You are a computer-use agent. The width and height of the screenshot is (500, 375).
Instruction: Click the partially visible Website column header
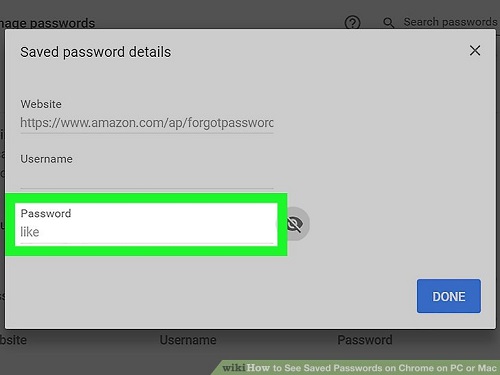pyautogui.click(x=13, y=340)
